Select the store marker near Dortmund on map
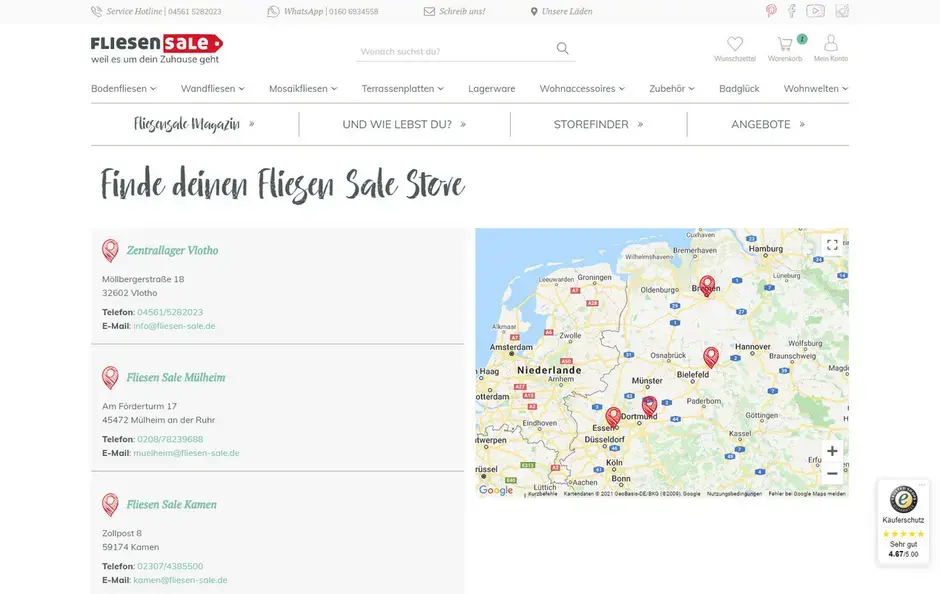 click(x=649, y=404)
